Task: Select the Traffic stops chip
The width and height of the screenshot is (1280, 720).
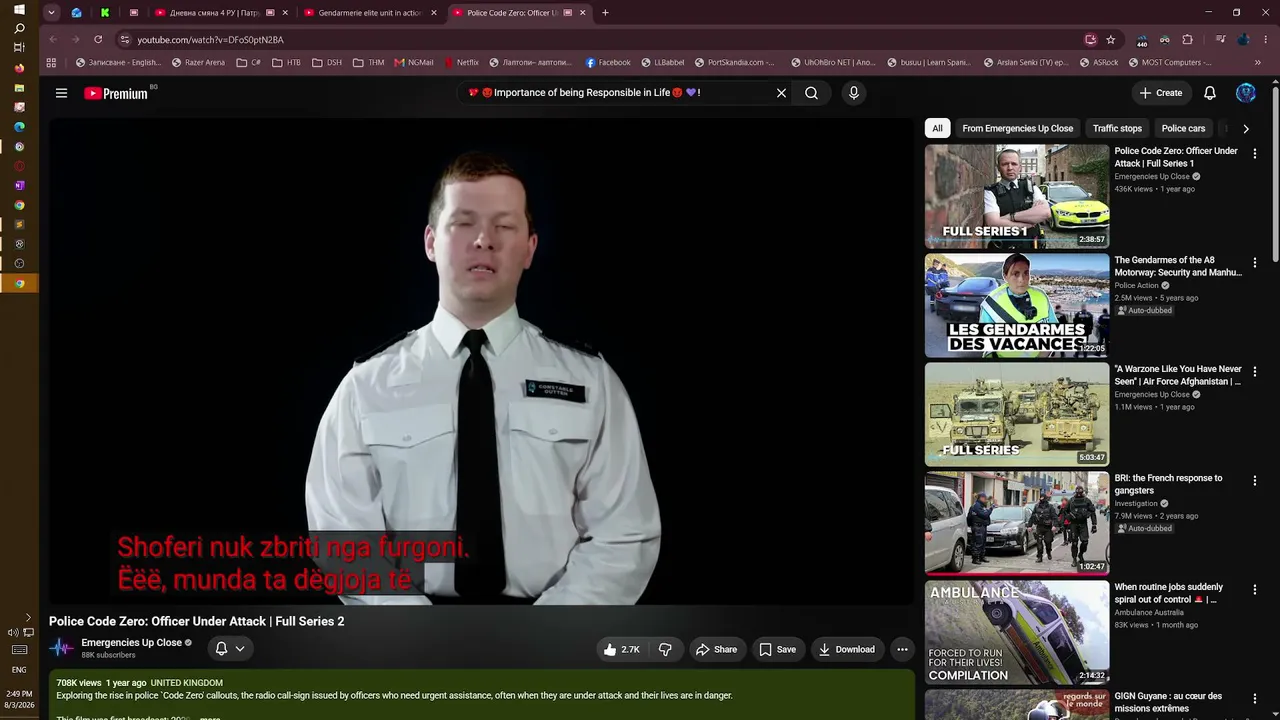Action: (x=1117, y=128)
